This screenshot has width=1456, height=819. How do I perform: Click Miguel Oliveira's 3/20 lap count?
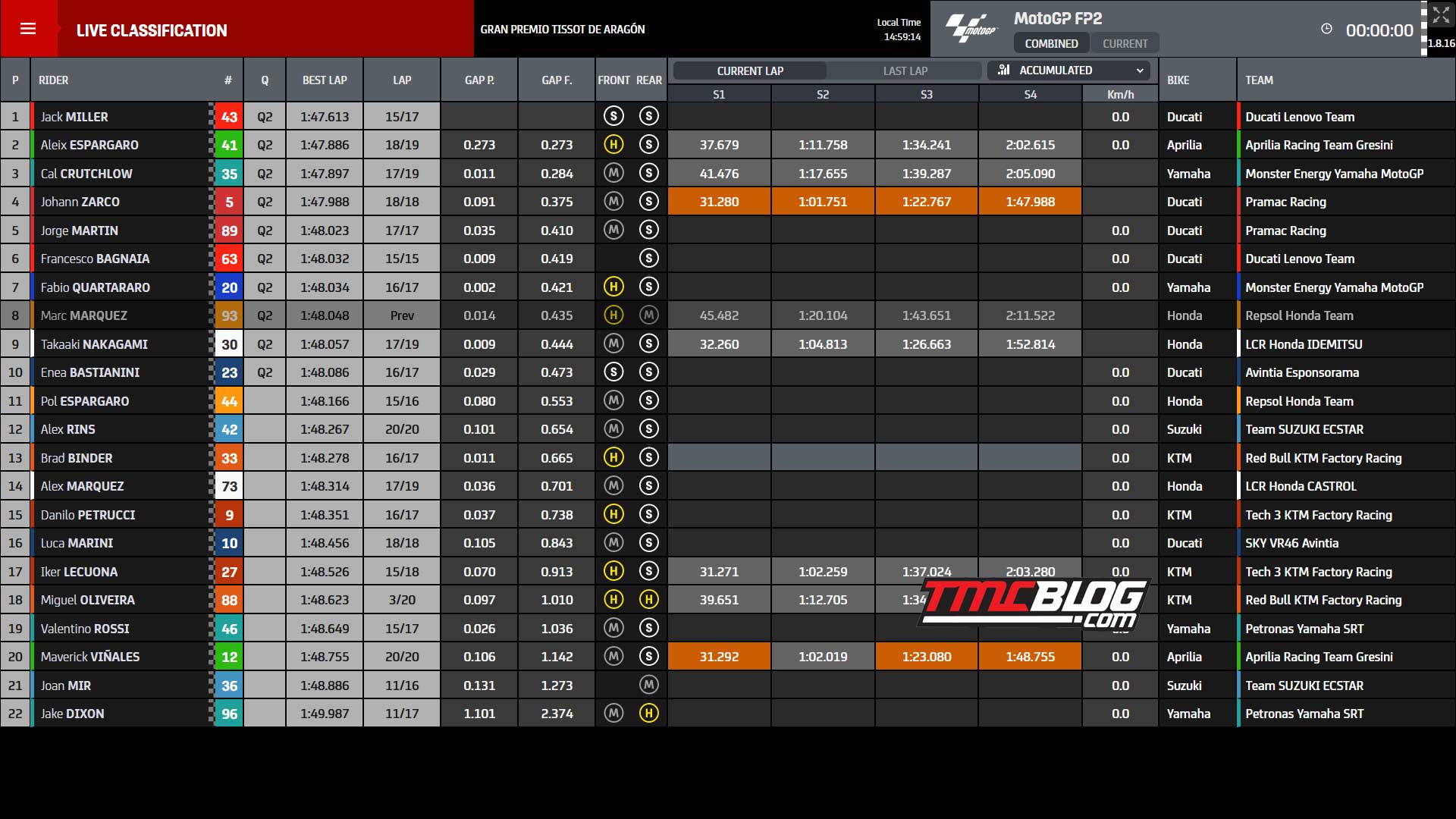coord(402,600)
